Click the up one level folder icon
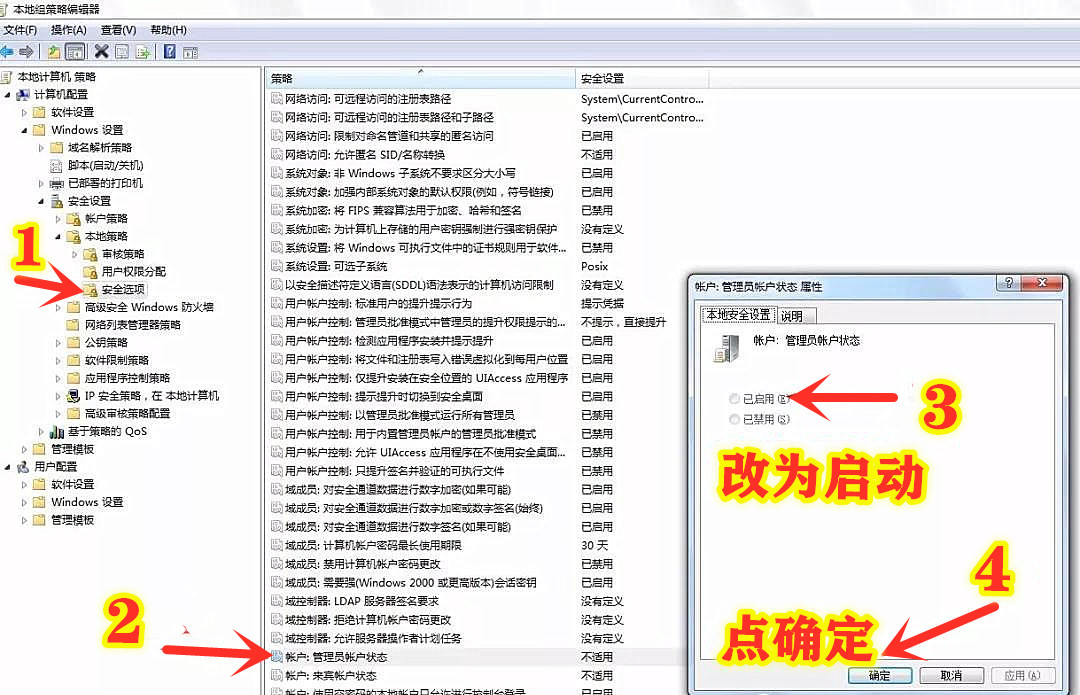This screenshot has height=695, width=1080. pos(55,51)
